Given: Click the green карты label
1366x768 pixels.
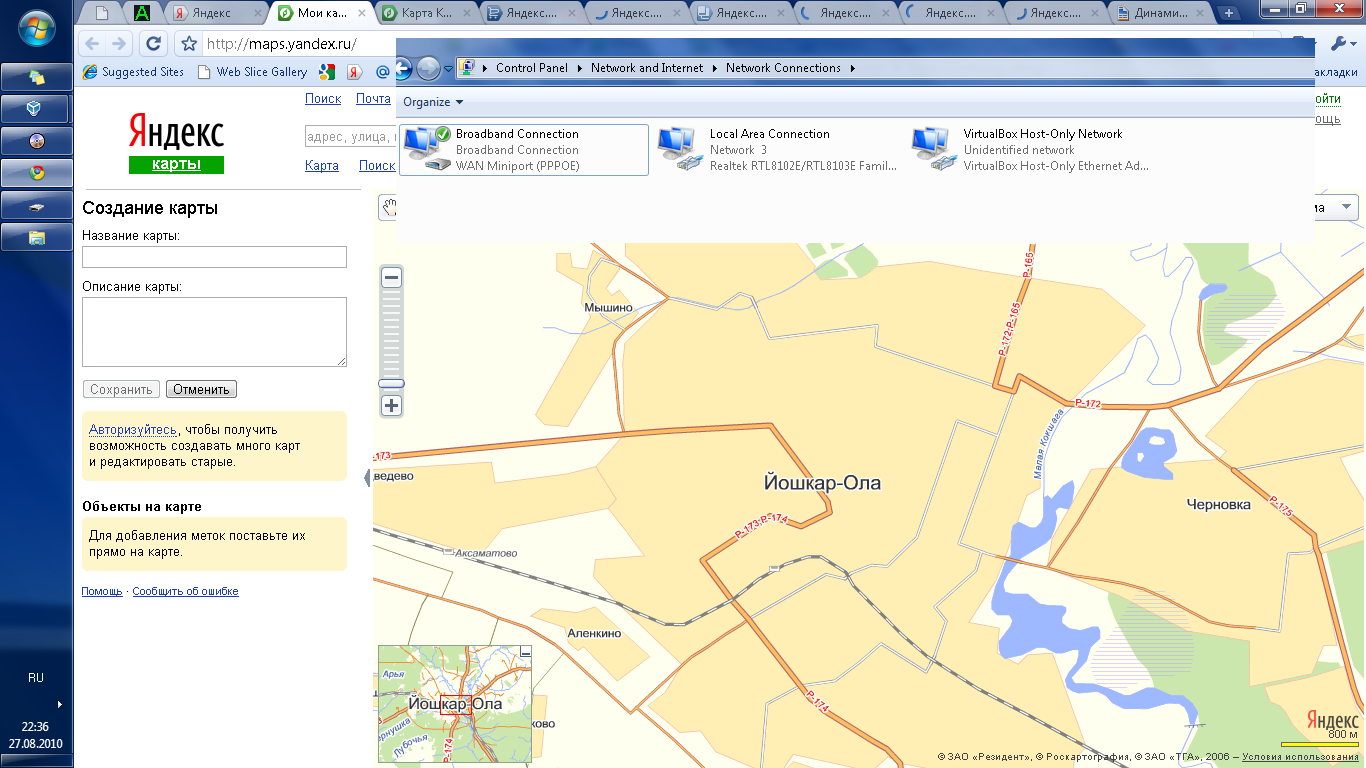Looking at the screenshot, I should point(176,165).
